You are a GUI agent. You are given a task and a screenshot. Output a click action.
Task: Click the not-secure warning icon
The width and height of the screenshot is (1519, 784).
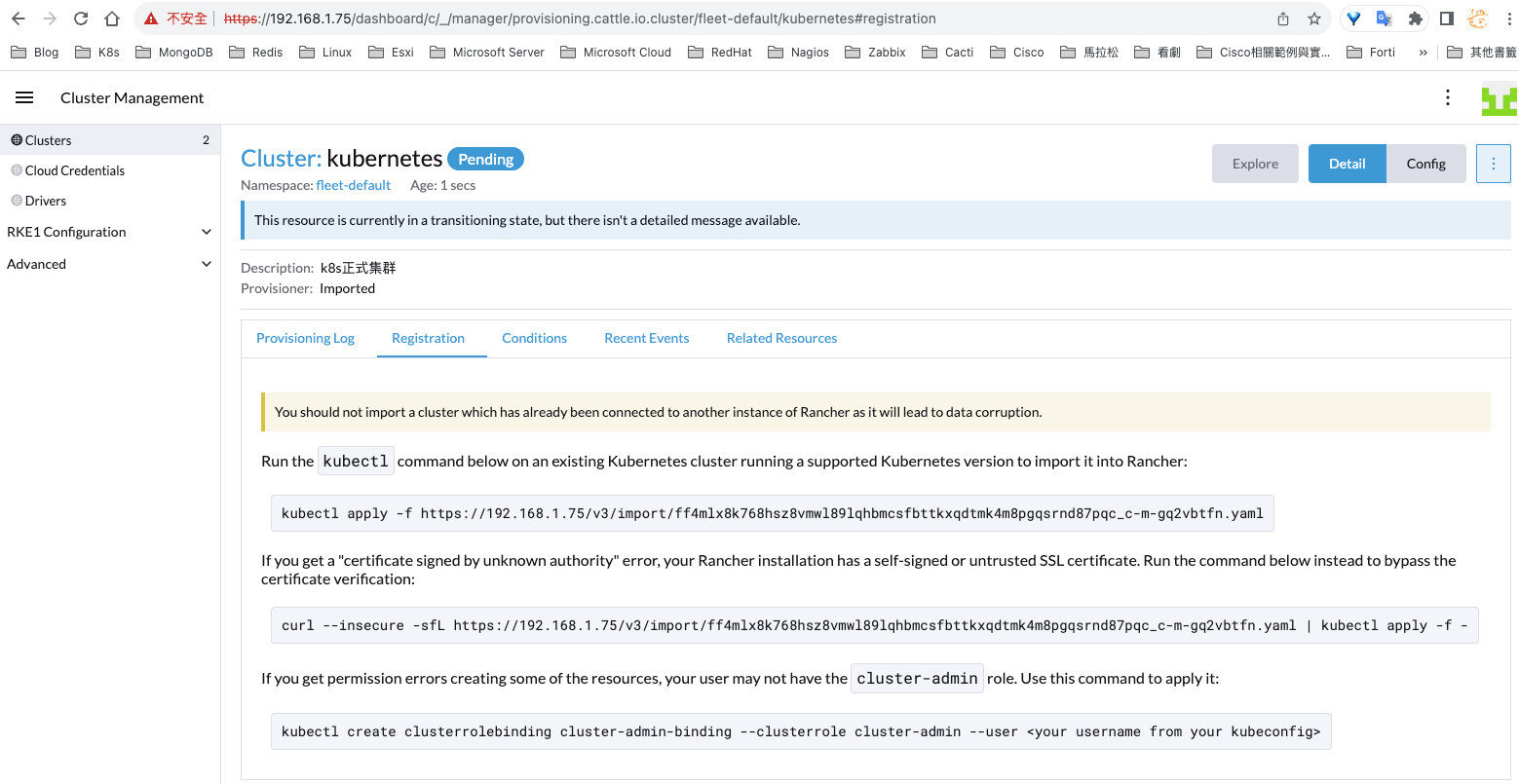click(151, 19)
